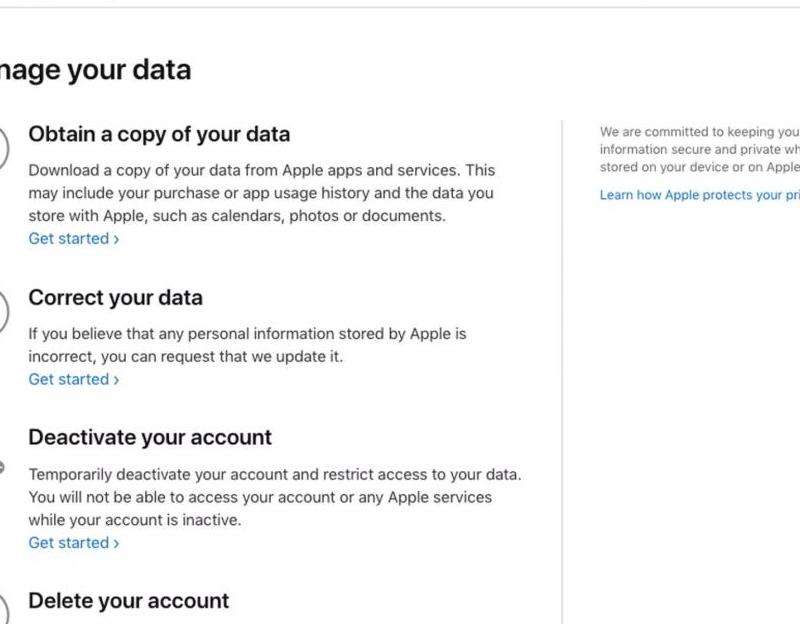
Task: Select the Delete your account heading
Action: tap(128, 601)
